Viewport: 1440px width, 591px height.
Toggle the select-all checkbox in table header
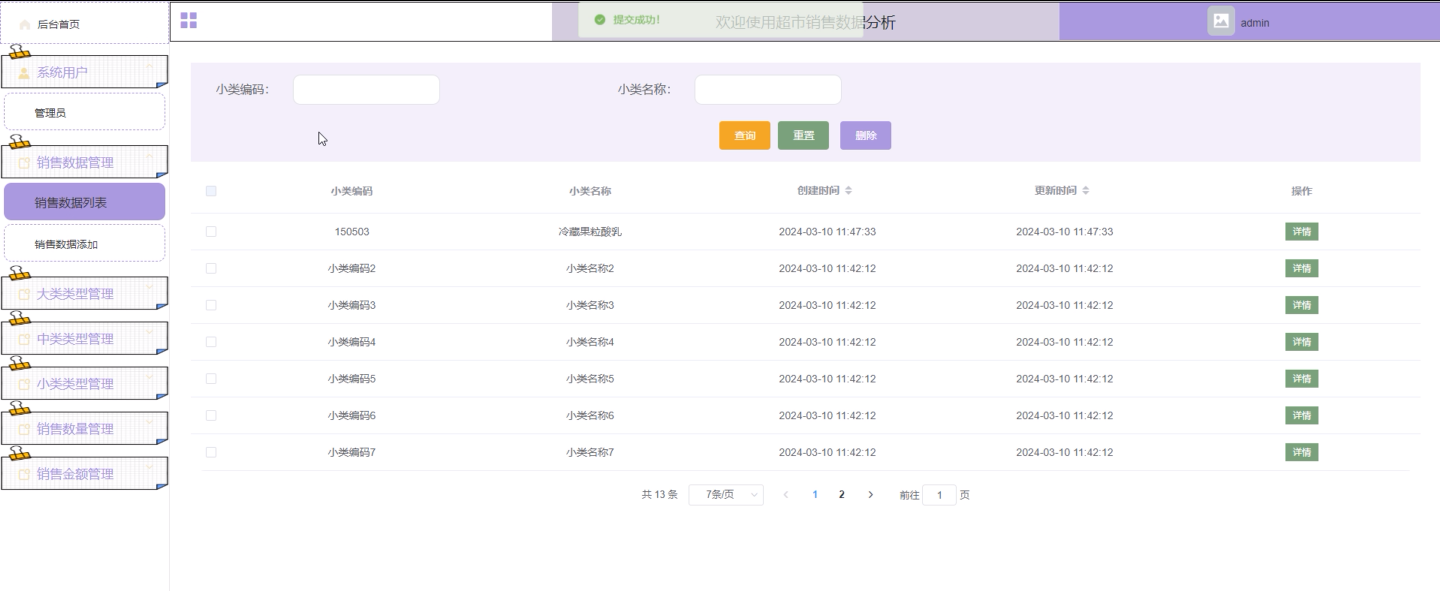pos(211,191)
